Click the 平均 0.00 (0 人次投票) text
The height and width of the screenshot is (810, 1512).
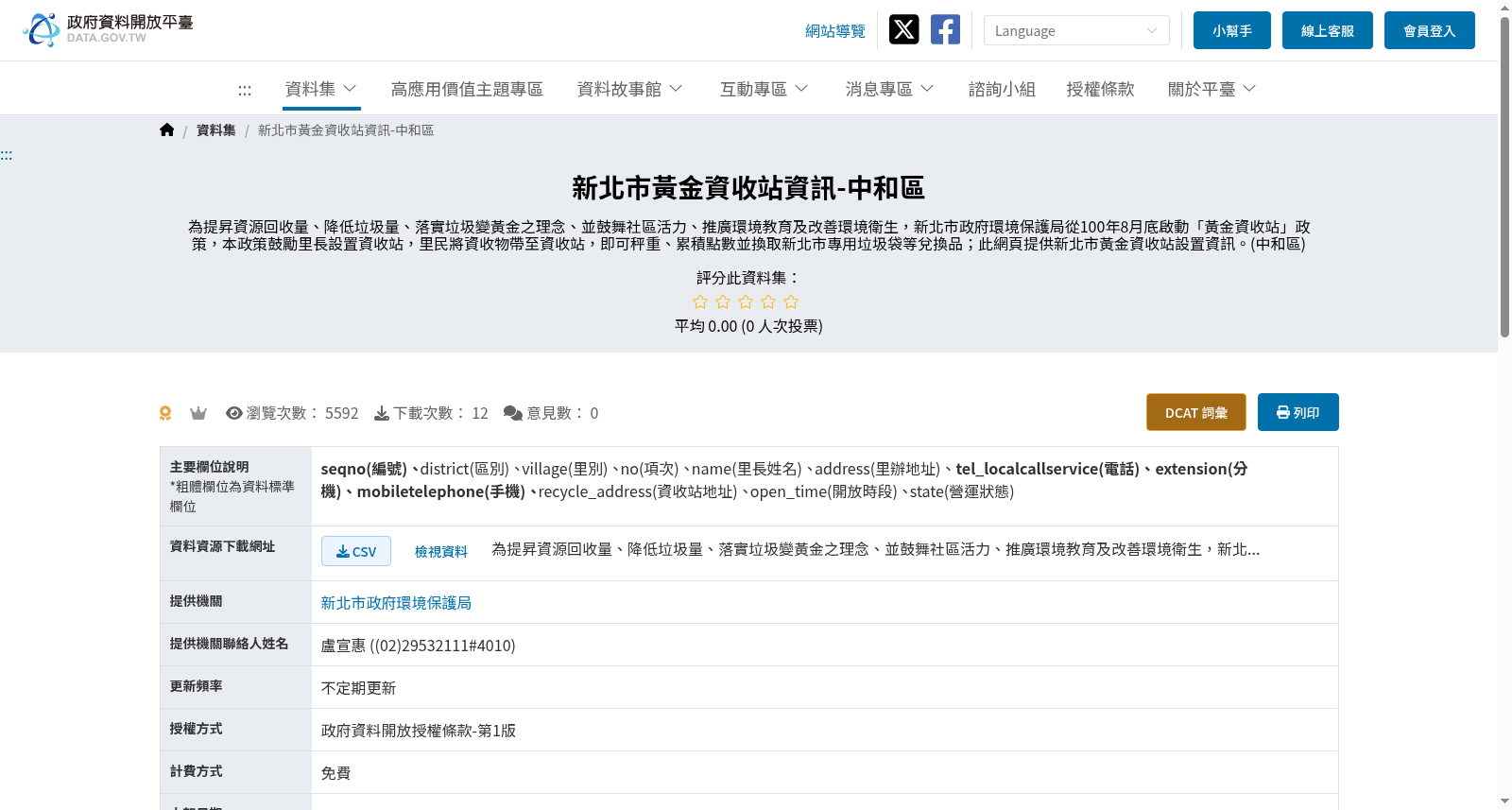click(x=748, y=326)
